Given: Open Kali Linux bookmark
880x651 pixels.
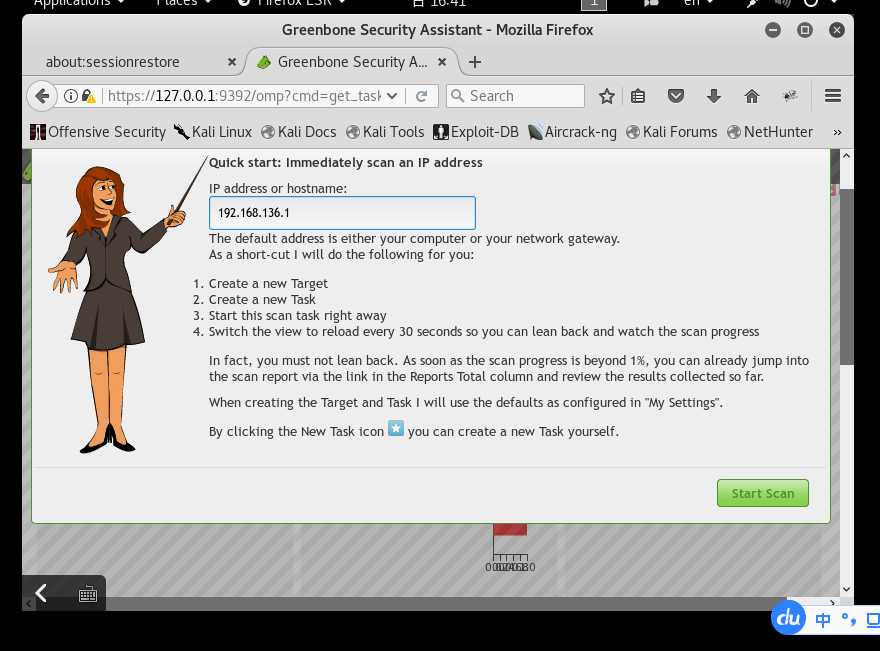Looking at the screenshot, I should pos(213,132).
